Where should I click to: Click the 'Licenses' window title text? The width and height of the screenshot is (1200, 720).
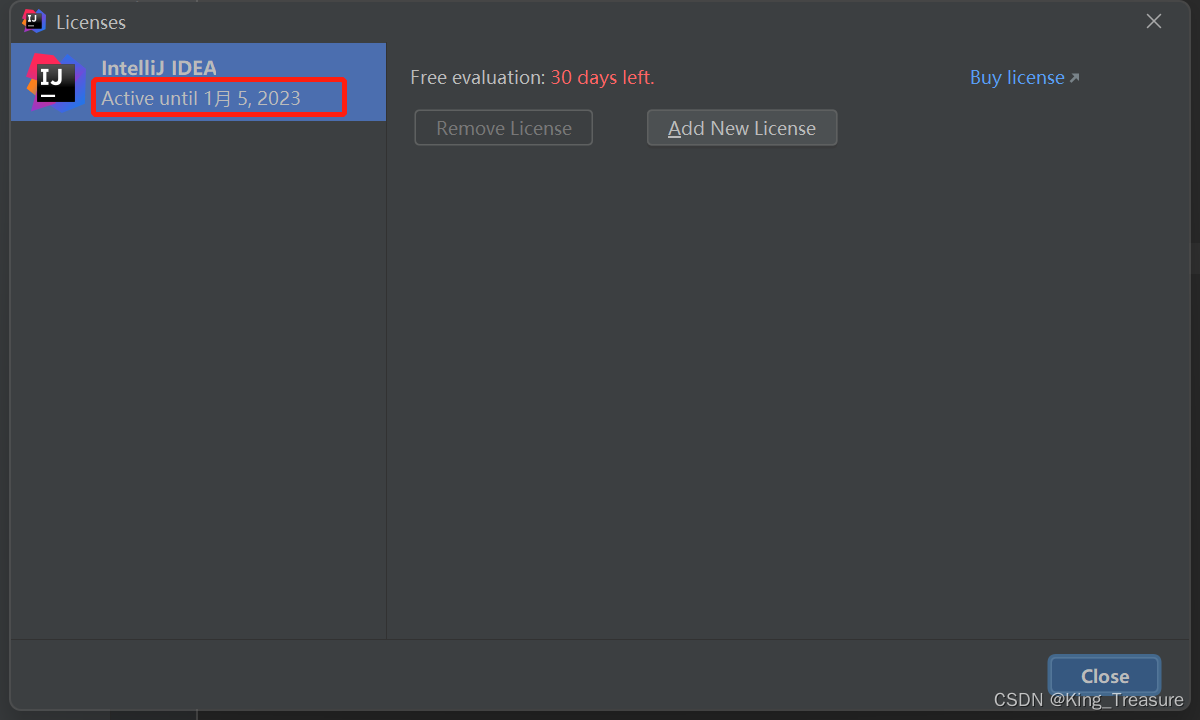pos(91,22)
